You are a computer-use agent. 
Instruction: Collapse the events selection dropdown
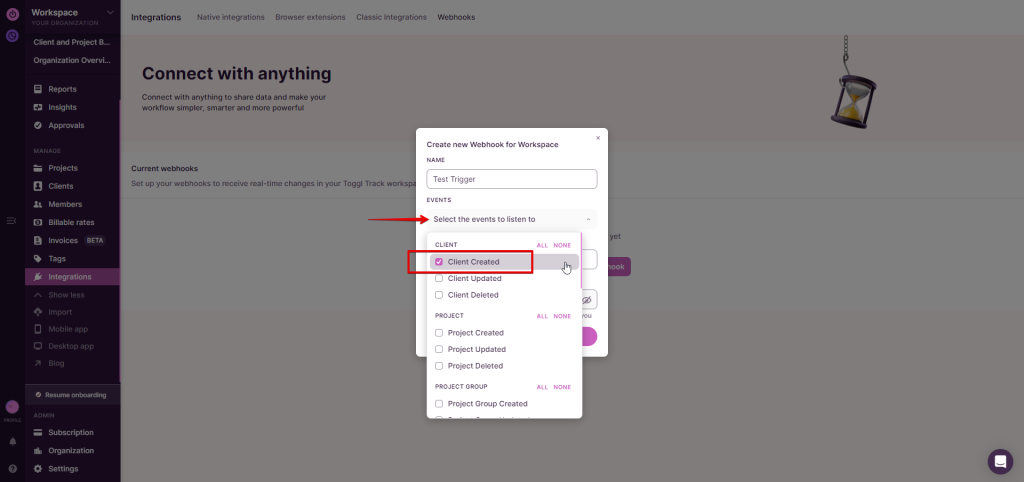(589, 219)
